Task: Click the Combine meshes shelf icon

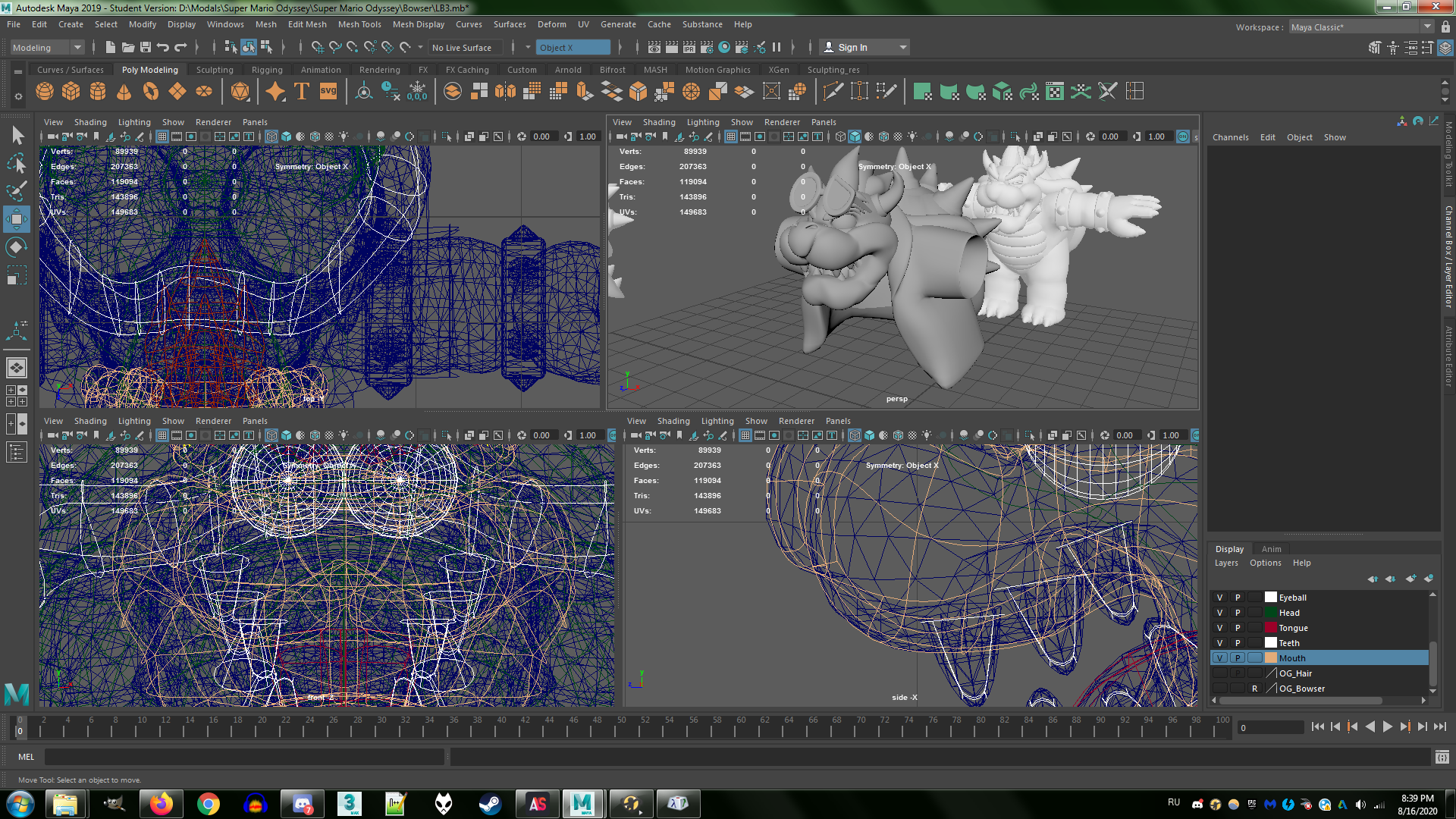Action: coord(453,92)
